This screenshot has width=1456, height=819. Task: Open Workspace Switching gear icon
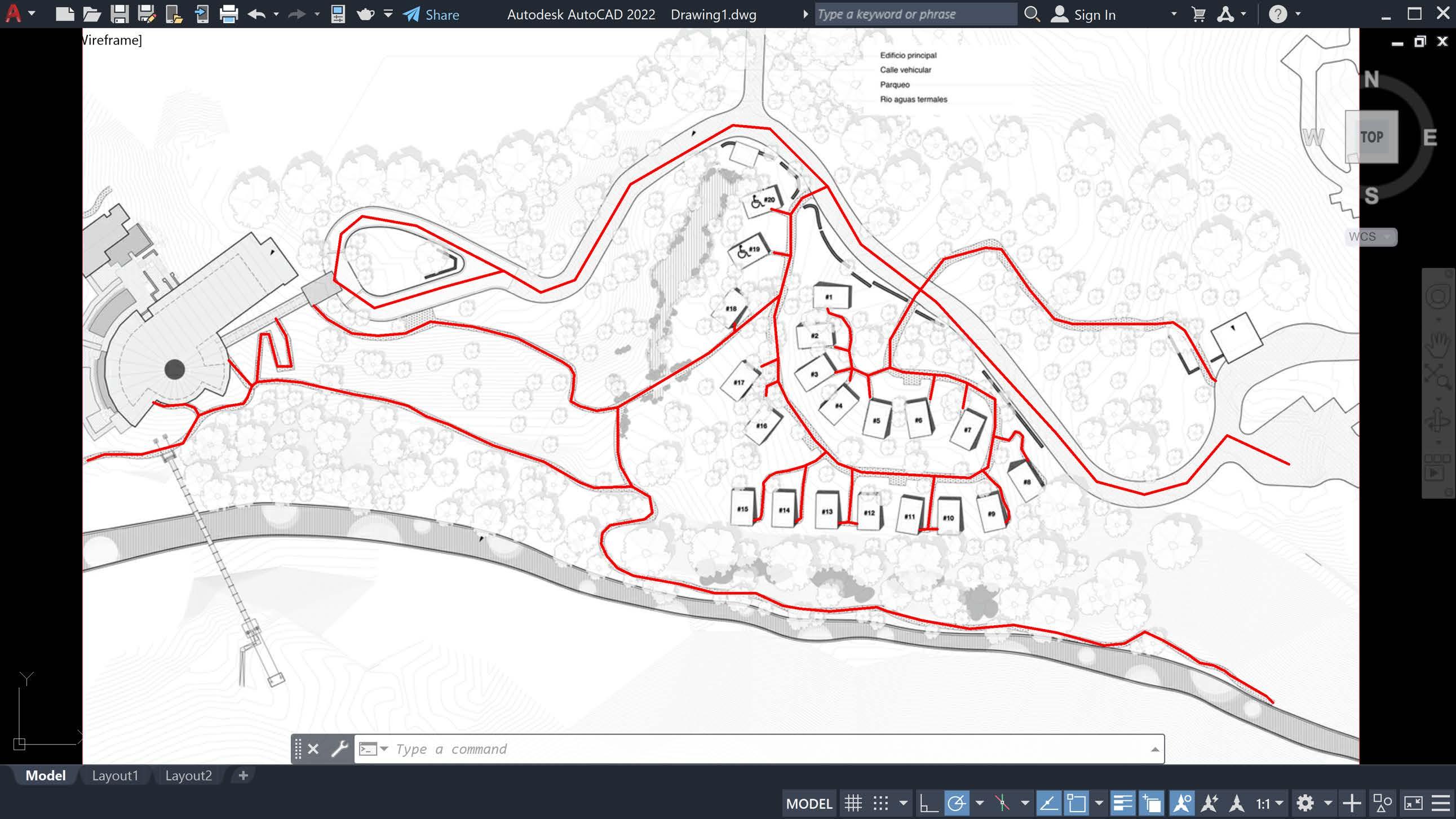pyautogui.click(x=1305, y=803)
